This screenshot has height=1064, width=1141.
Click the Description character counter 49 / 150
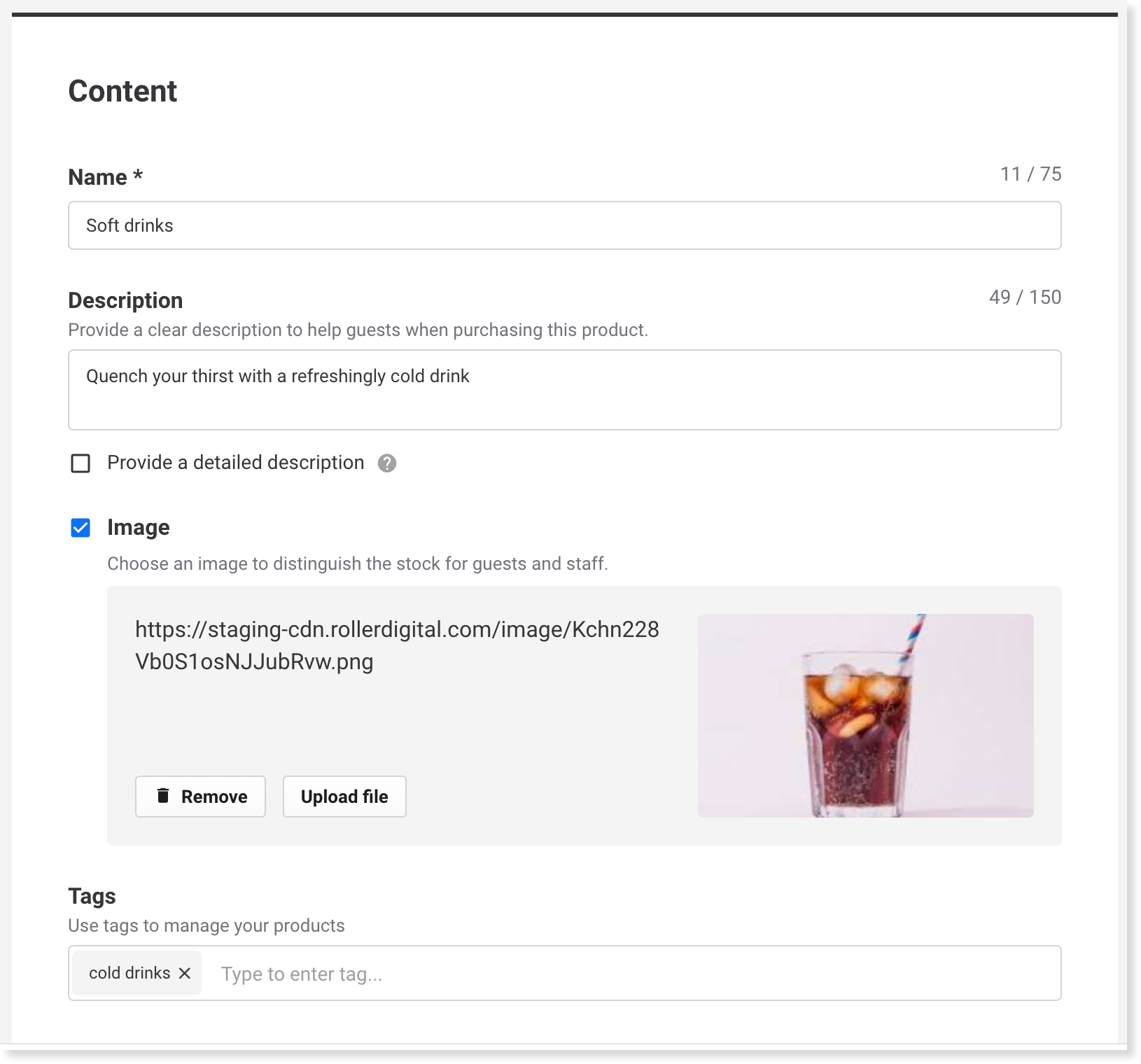(x=1025, y=297)
